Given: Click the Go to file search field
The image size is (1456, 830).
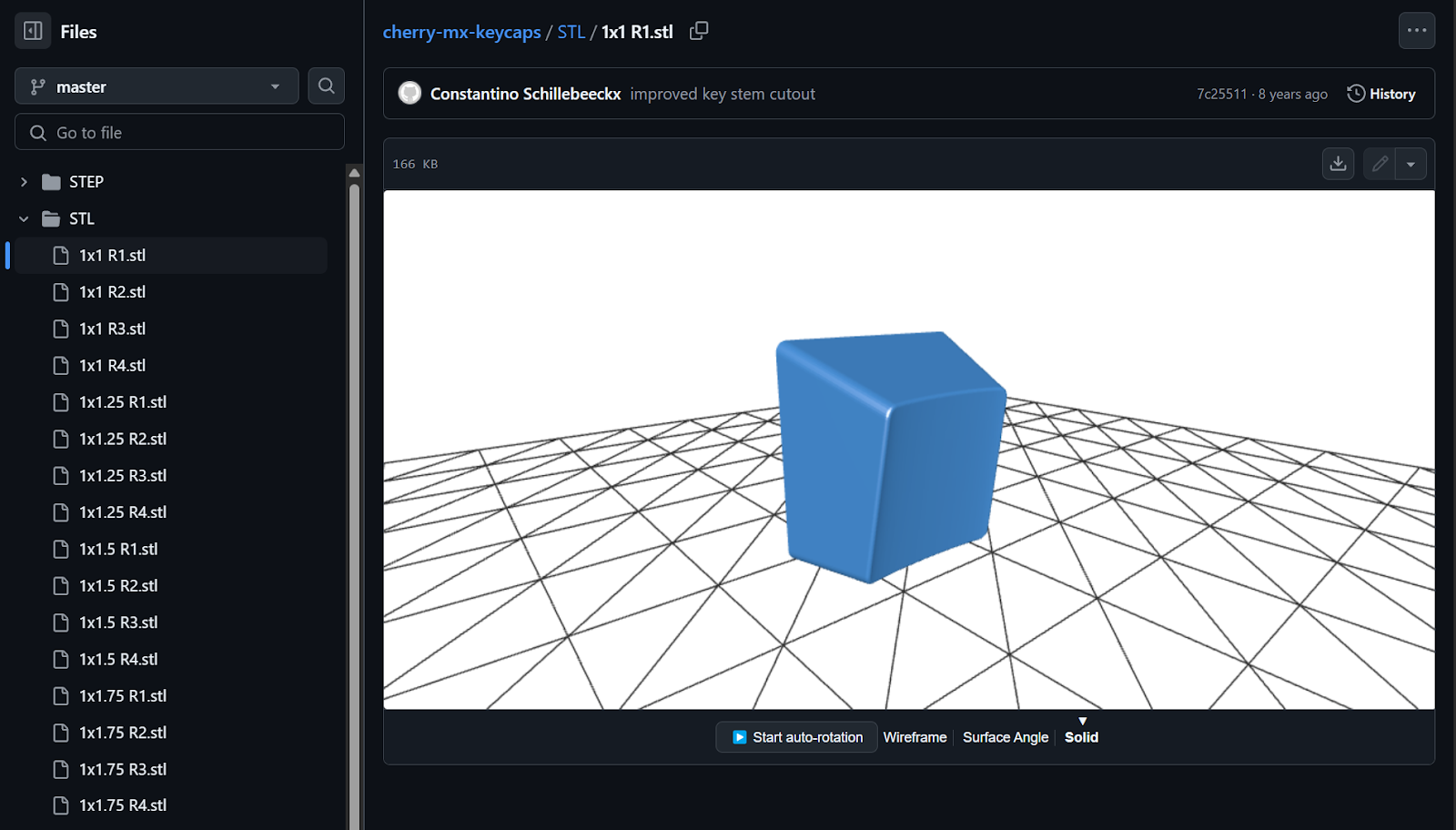Looking at the screenshot, I should (179, 133).
